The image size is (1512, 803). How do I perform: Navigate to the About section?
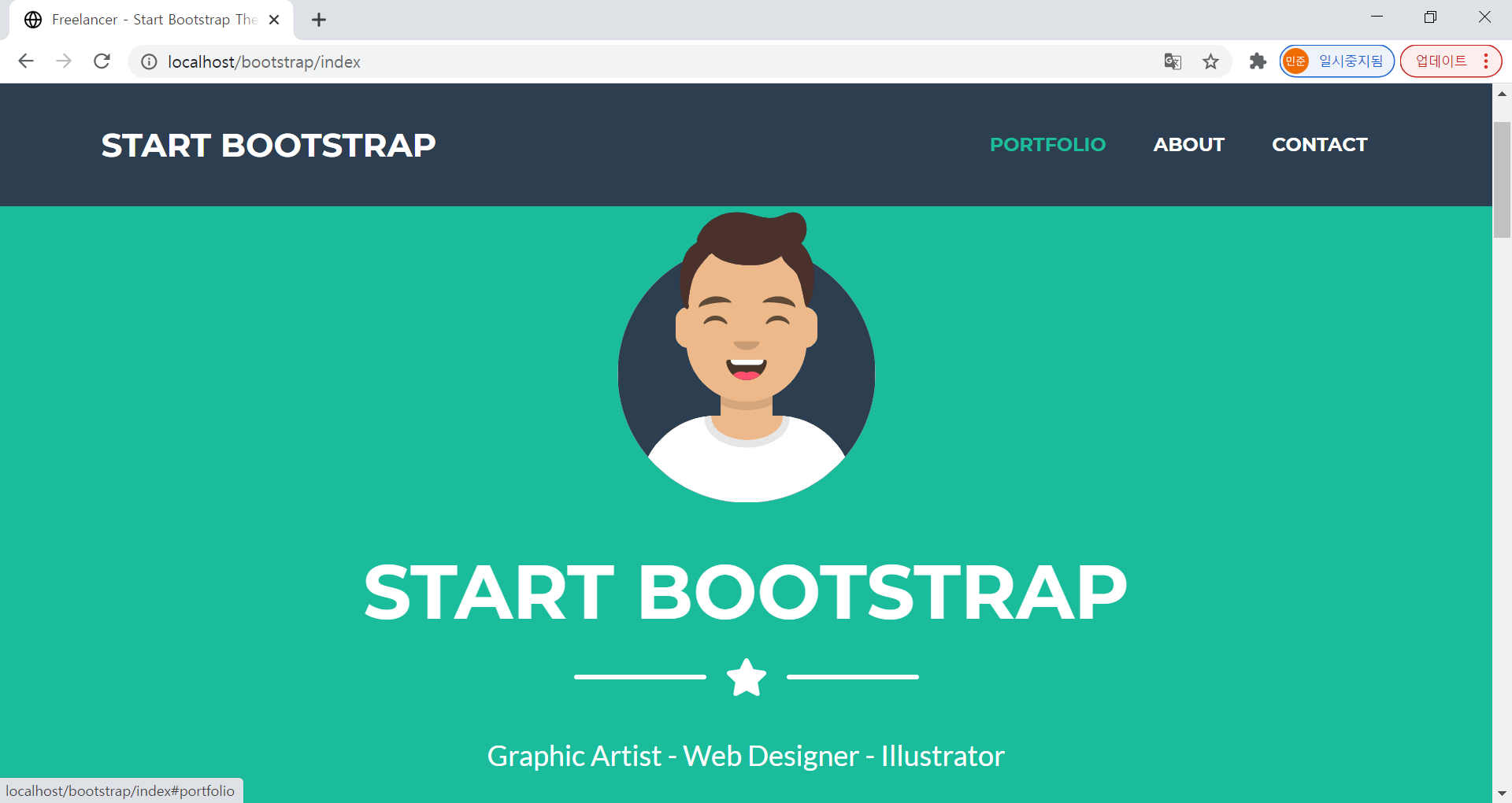pyautogui.click(x=1188, y=145)
